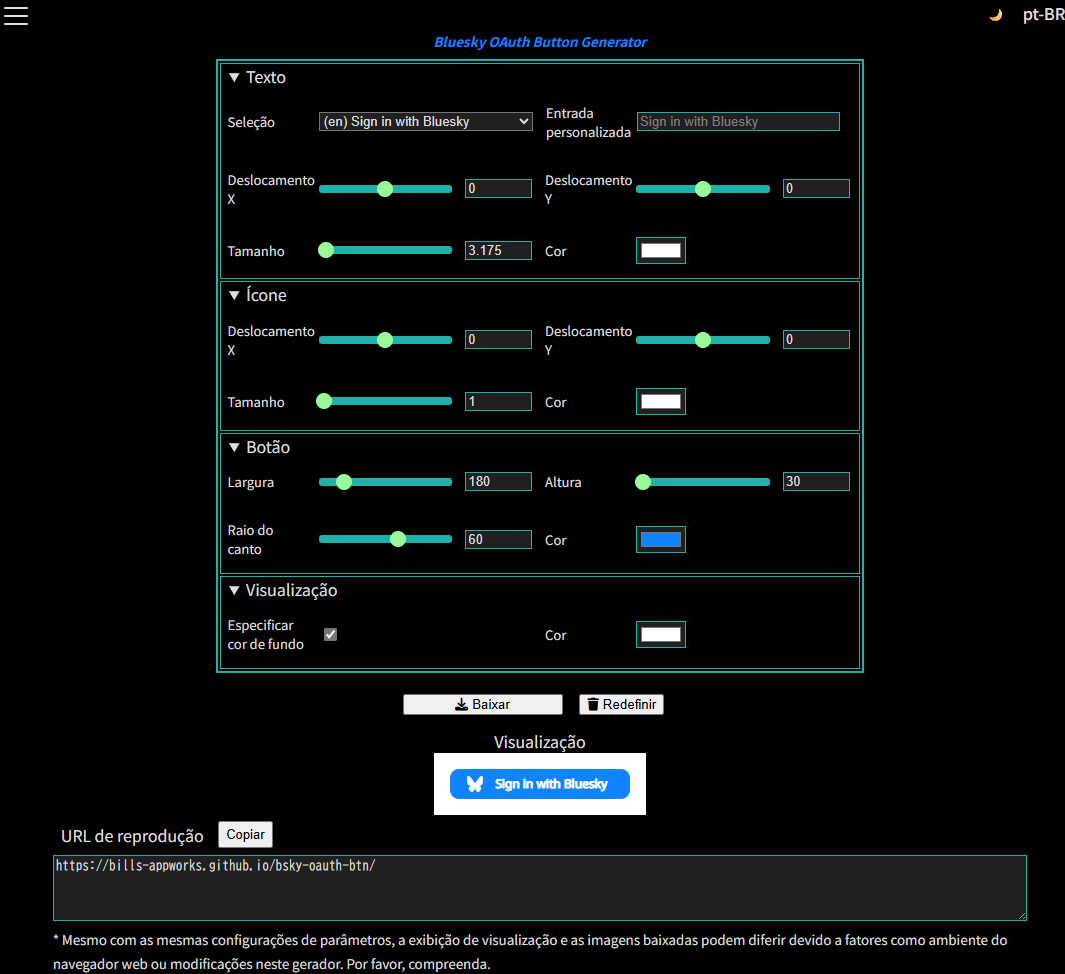This screenshot has height=974, width=1065.
Task: Uncheck Especificar cor de fundo checkbox
Action: [x=331, y=634]
